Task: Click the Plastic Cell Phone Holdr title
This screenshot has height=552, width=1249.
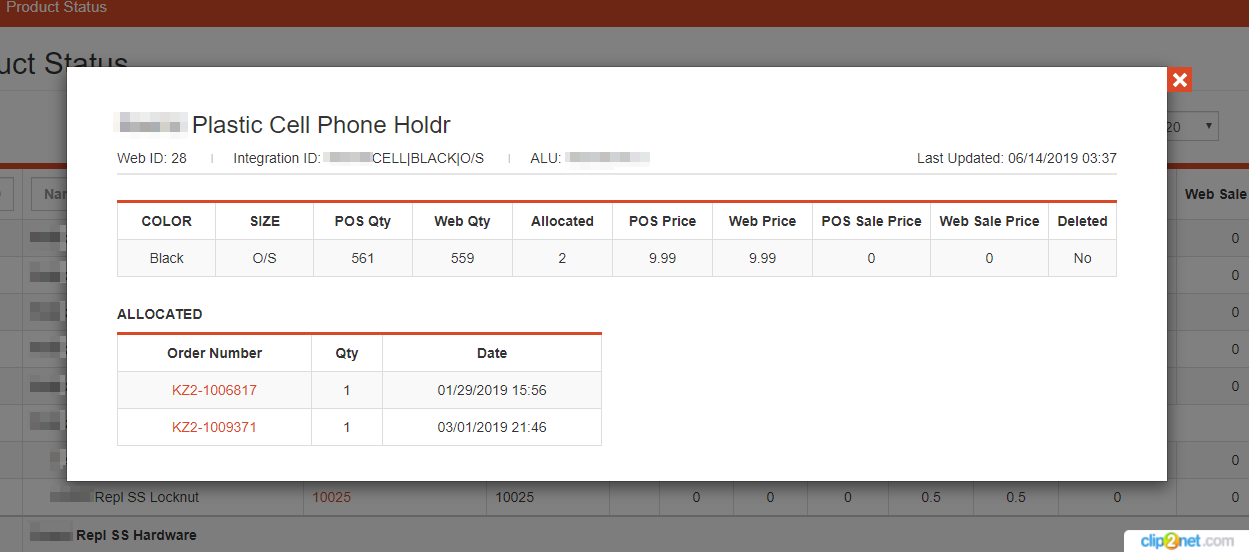Action: pyautogui.click(x=321, y=125)
